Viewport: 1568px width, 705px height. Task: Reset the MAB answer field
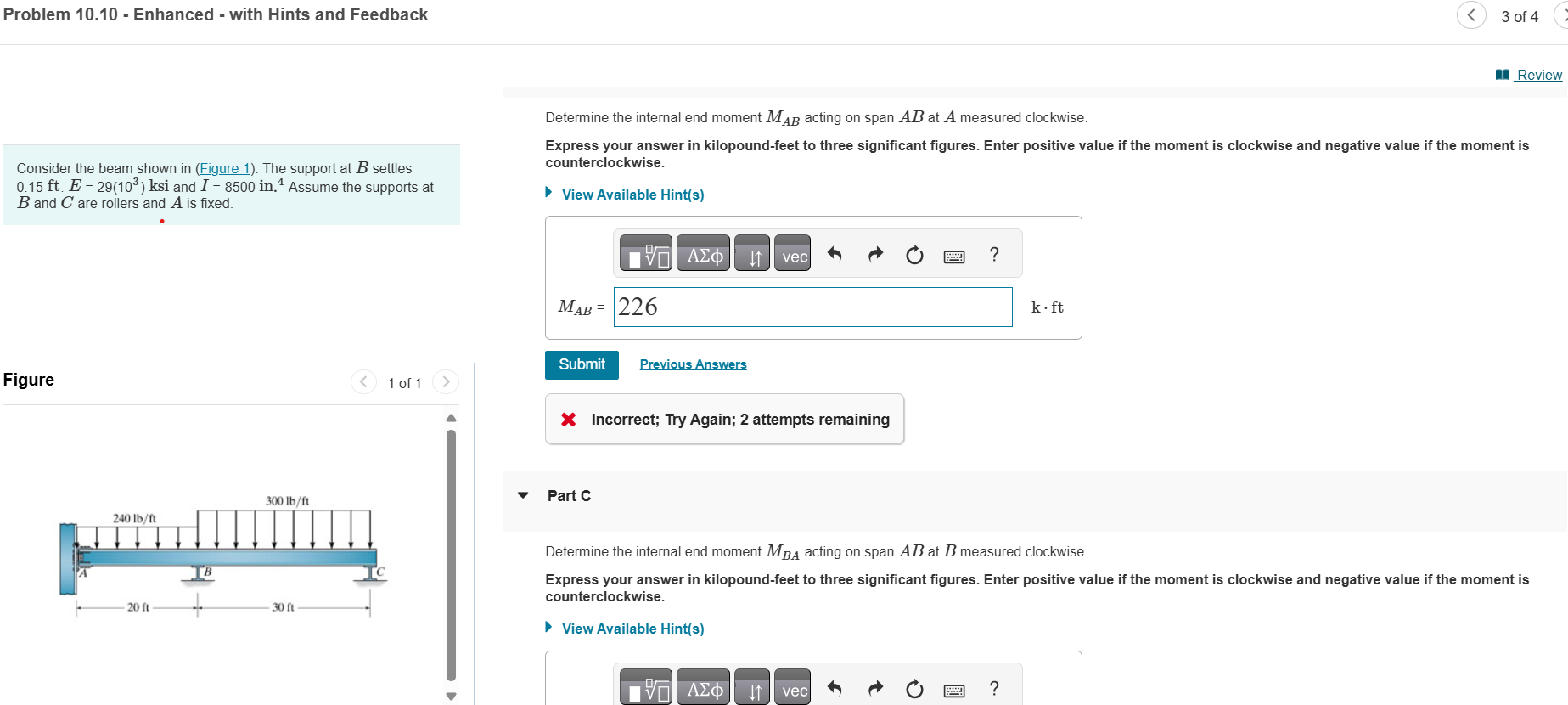(914, 254)
